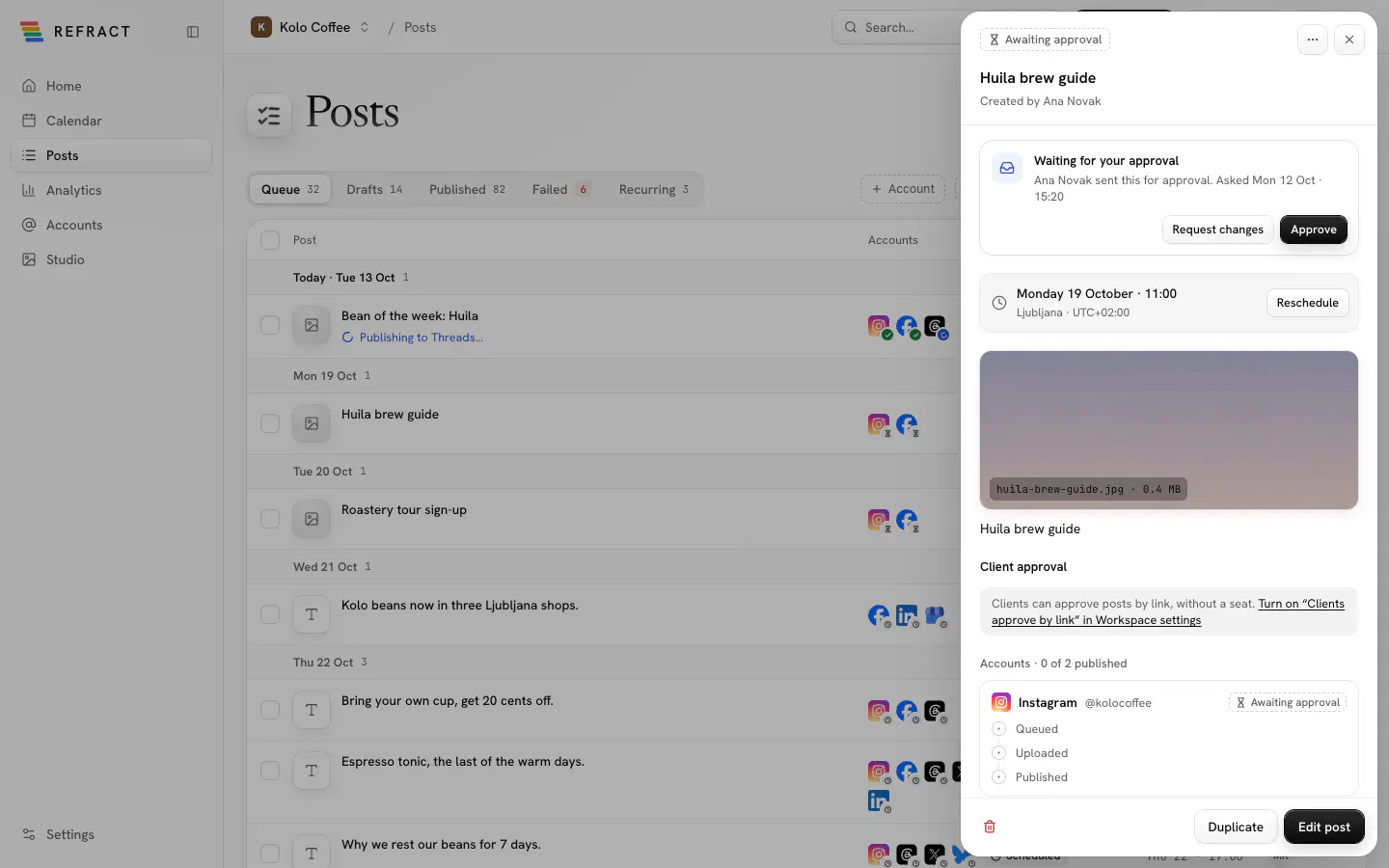Click text icon of Bring your own cup row
Image resolution: width=1389 pixels, height=868 pixels.
coord(312,710)
